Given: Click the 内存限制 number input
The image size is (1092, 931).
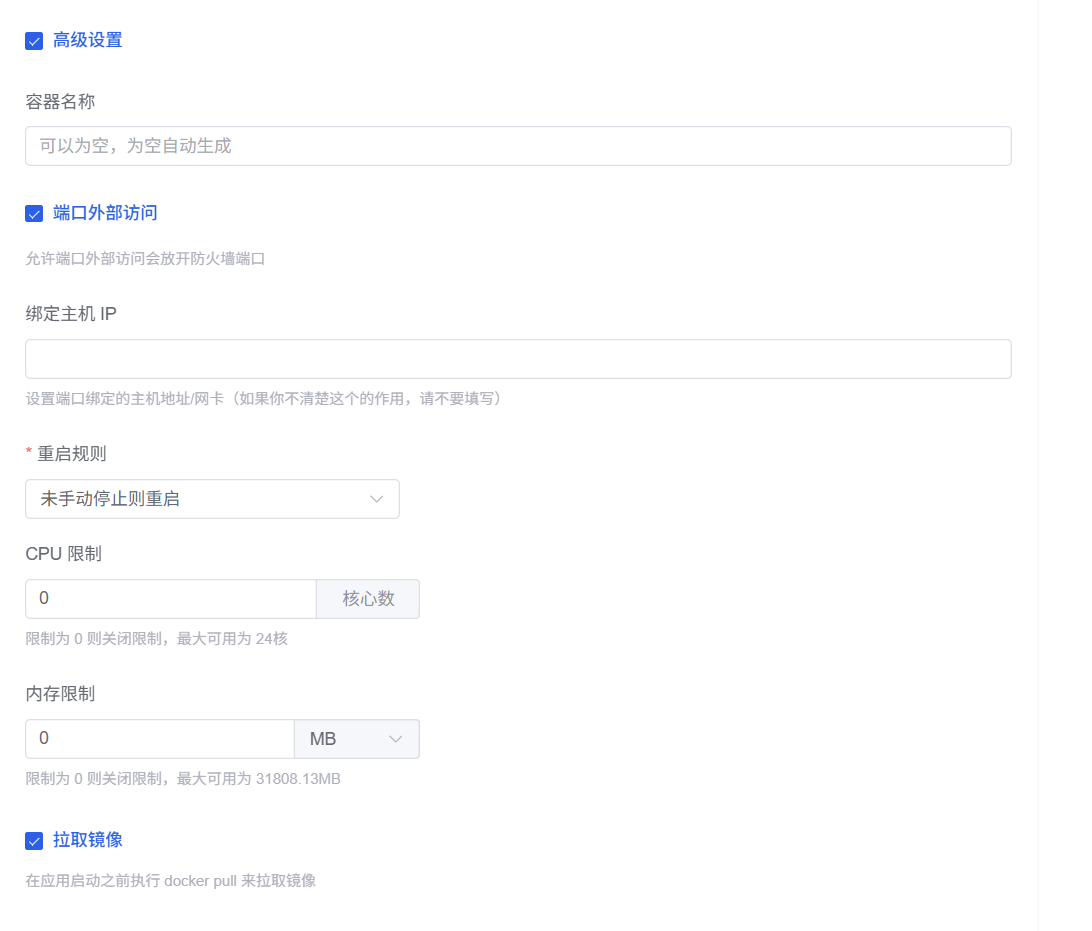Looking at the screenshot, I should coord(160,739).
